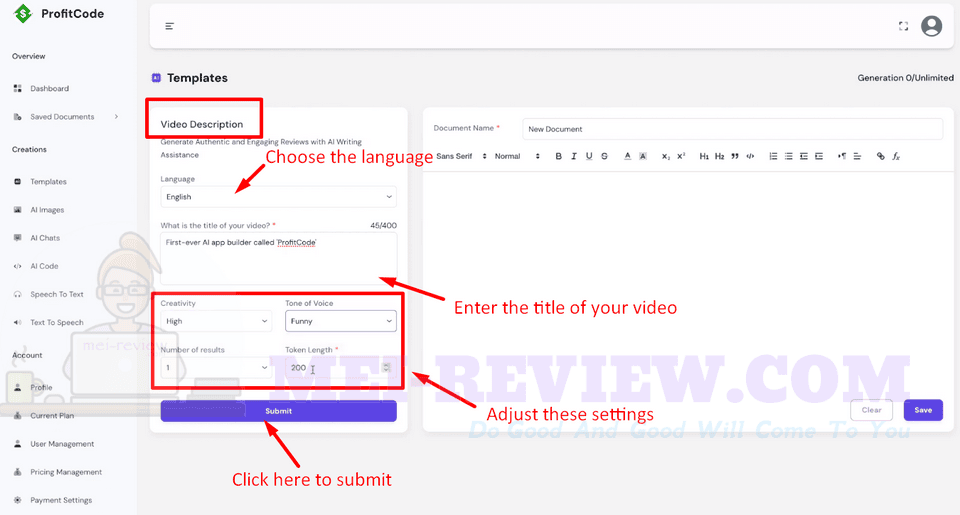Click into the Document Name field

pos(732,129)
